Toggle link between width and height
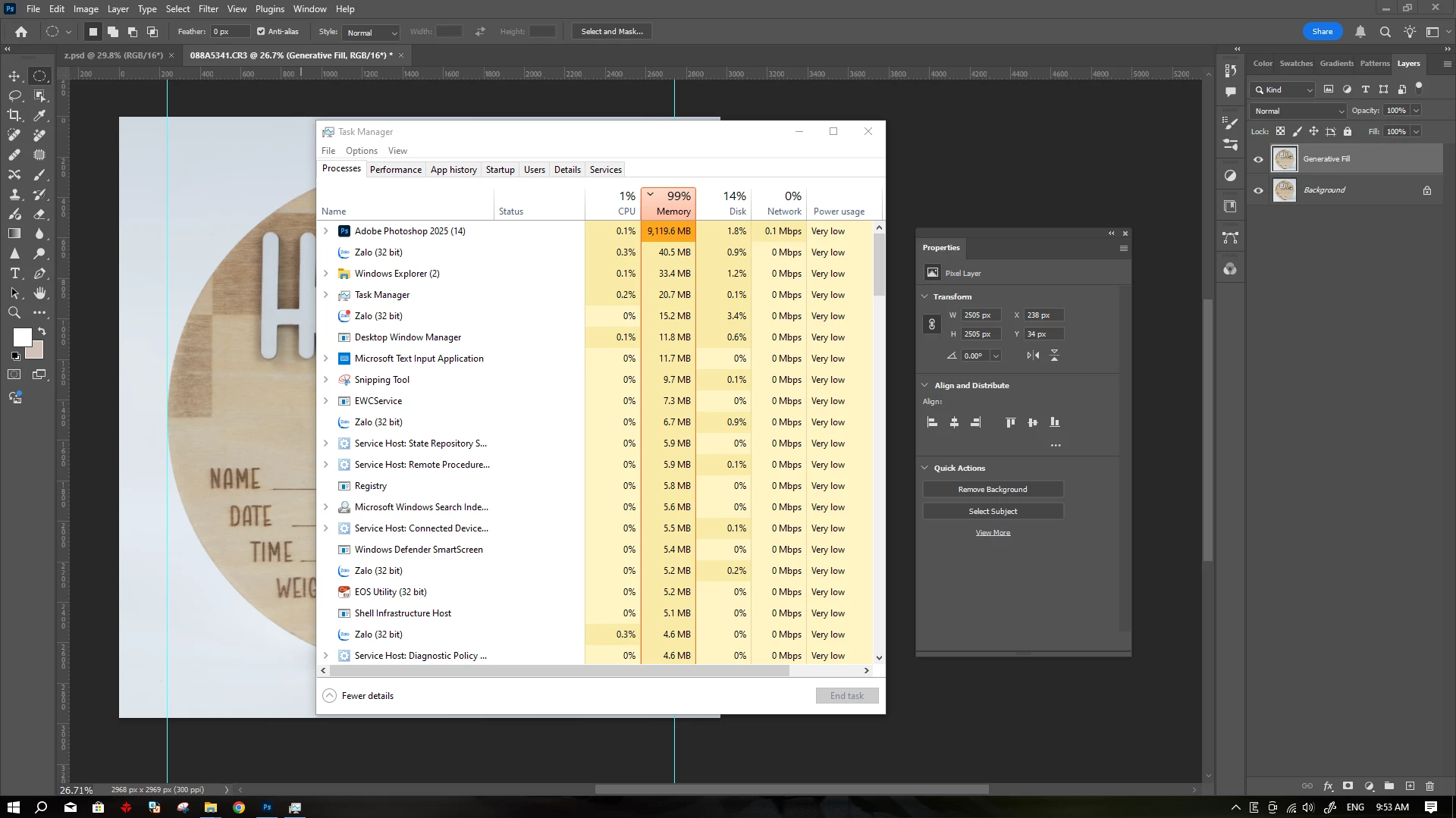Screen dimensions: 1456x818 coord(932,324)
